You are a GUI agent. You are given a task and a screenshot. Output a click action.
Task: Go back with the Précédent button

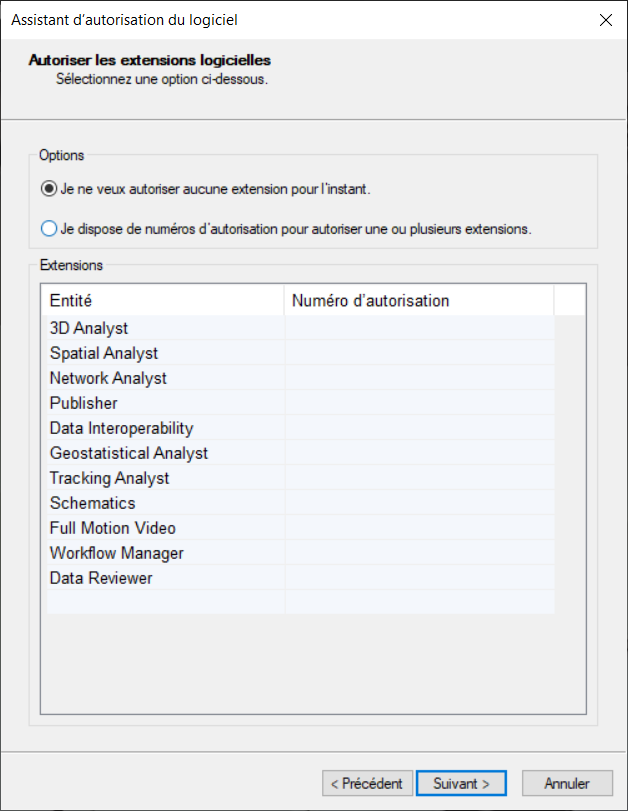click(366, 783)
